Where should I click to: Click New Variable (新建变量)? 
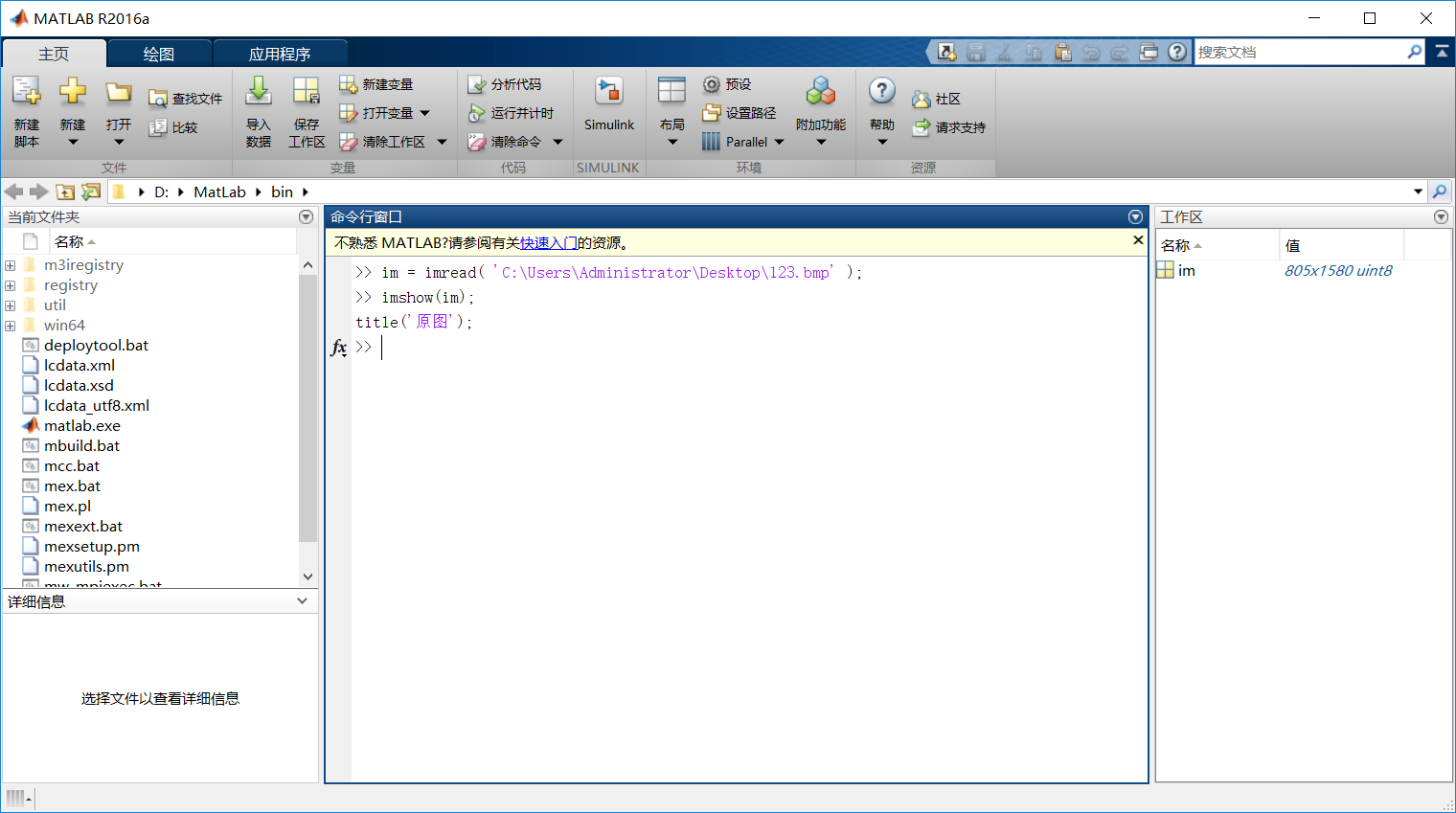[376, 84]
